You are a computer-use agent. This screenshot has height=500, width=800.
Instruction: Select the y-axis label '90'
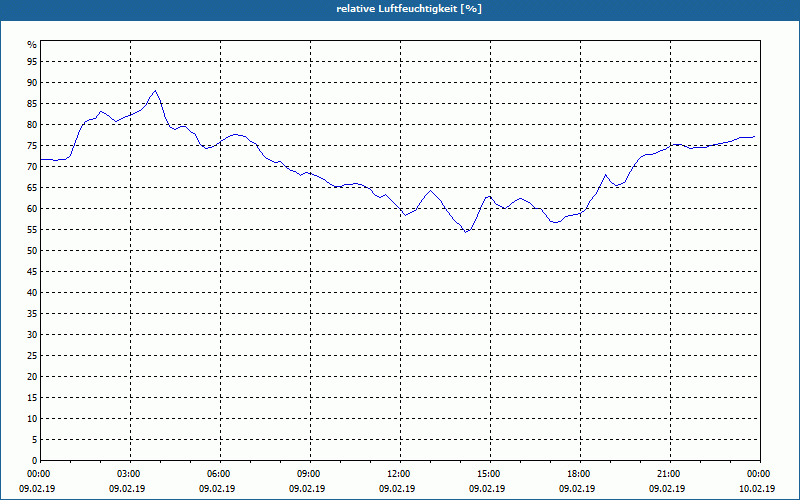32,83
